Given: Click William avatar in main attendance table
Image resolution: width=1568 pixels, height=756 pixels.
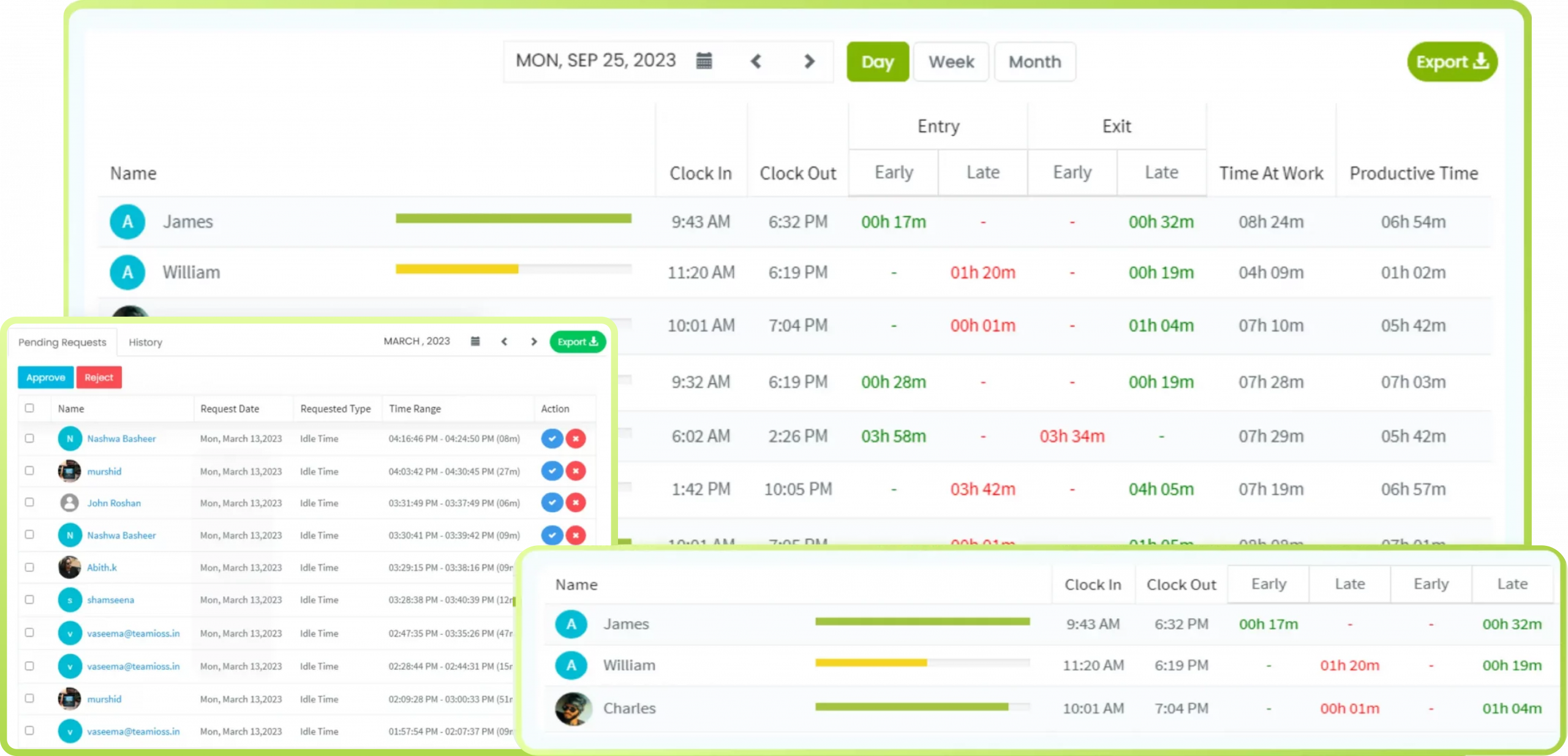Looking at the screenshot, I should 127,273.
